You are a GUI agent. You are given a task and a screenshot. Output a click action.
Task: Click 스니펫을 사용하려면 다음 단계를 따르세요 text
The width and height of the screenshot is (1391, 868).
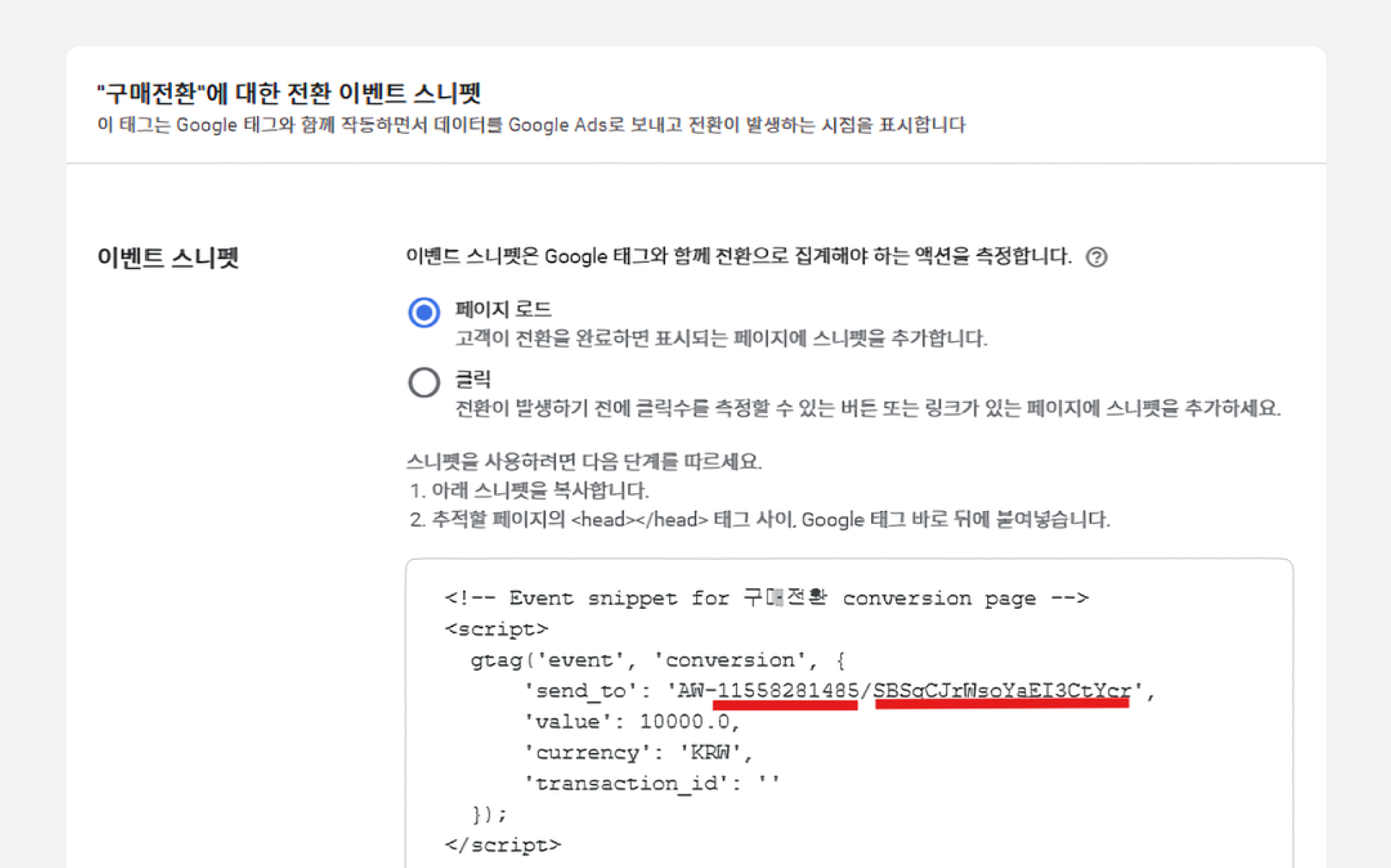point(584,461)
